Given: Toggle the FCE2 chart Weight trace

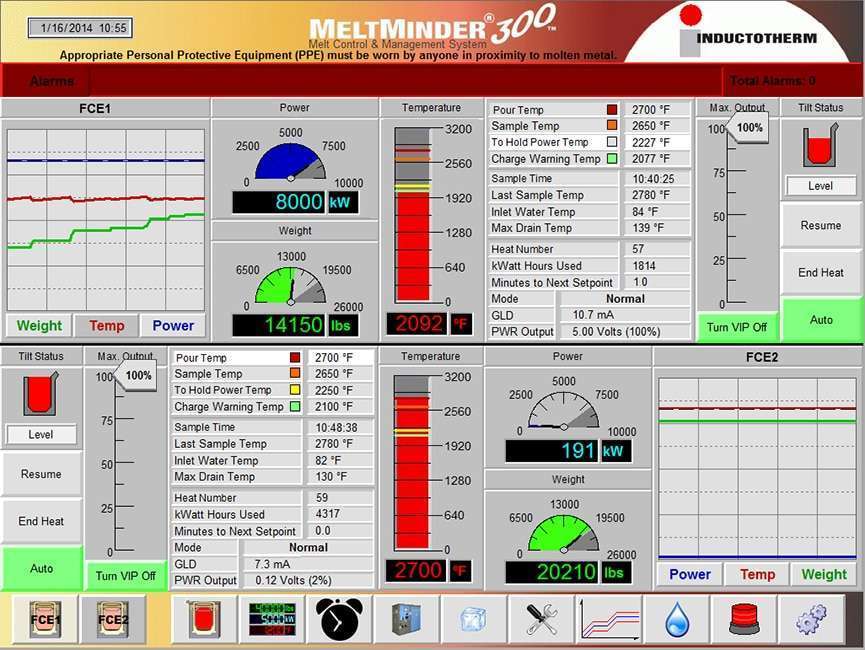Looking at the screenshot, I should point(824,574).
